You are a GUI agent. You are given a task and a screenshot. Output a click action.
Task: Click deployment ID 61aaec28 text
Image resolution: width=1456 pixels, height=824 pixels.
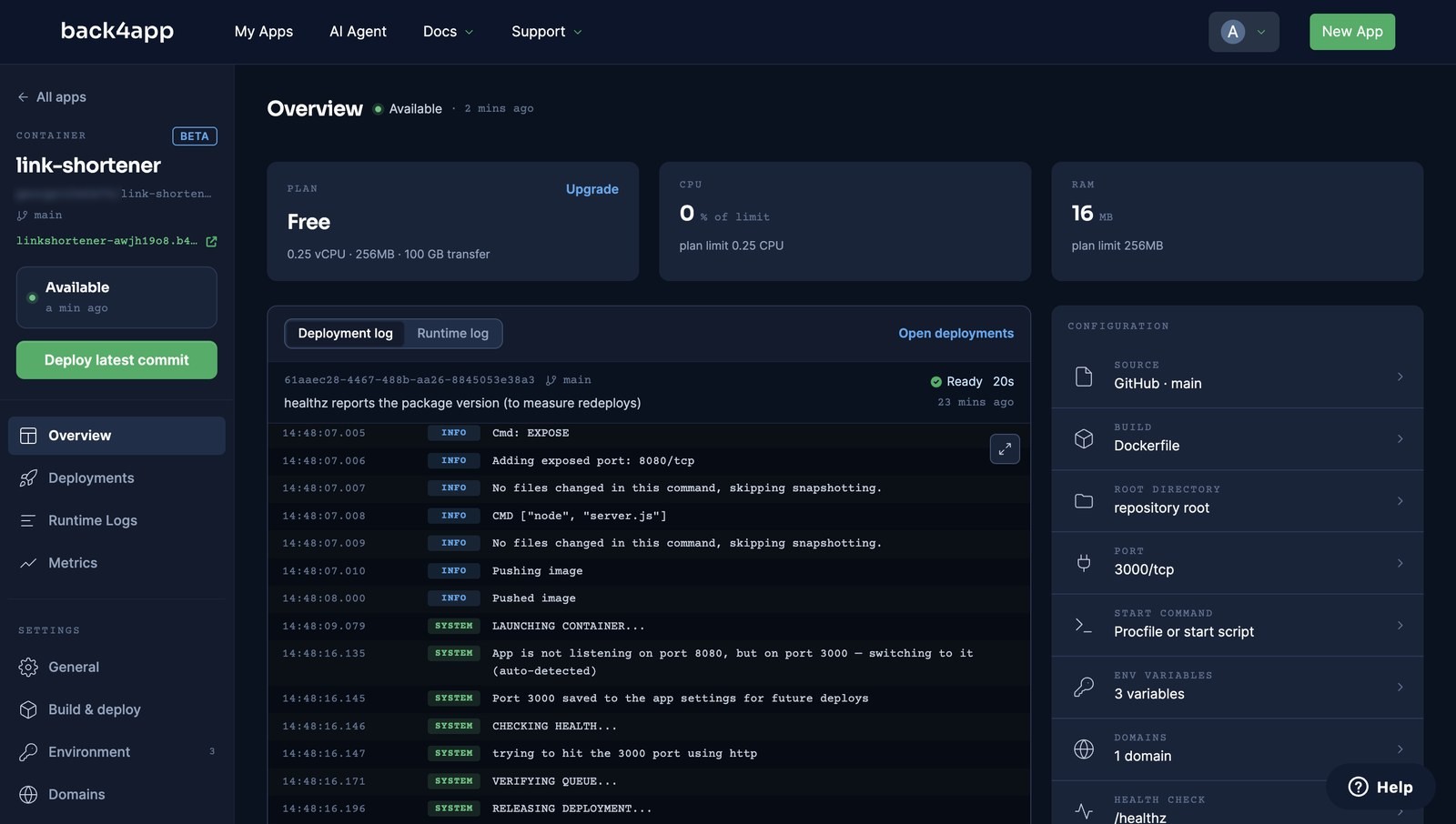click(x=409, y=380)
